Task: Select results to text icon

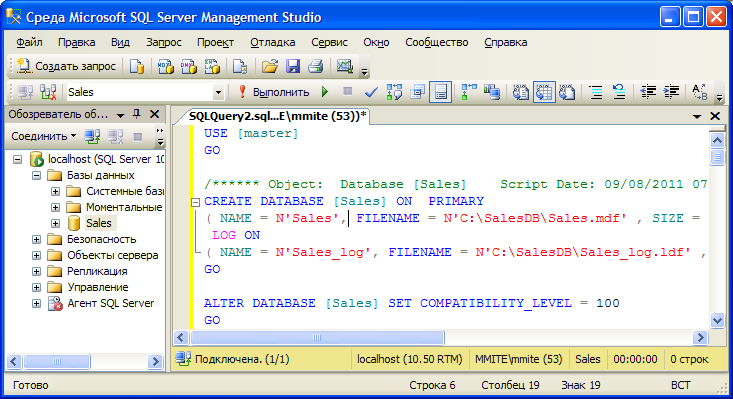Action: 520,92
